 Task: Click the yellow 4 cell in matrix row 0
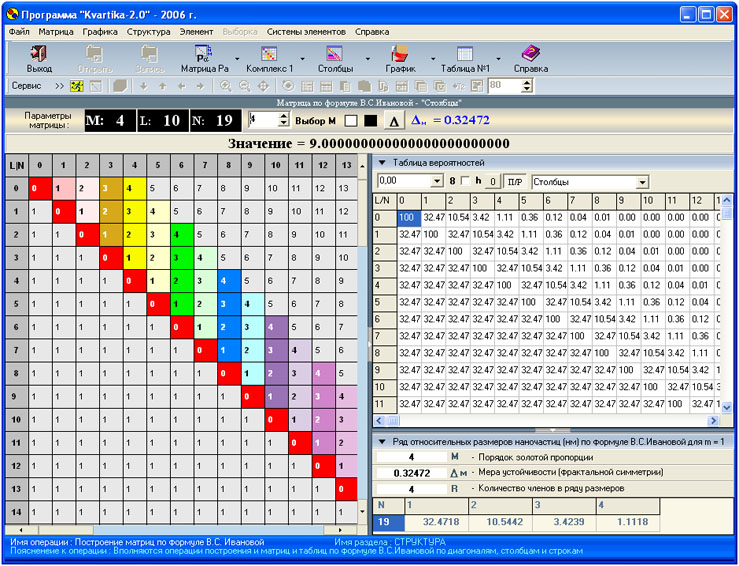coord(134,189)
